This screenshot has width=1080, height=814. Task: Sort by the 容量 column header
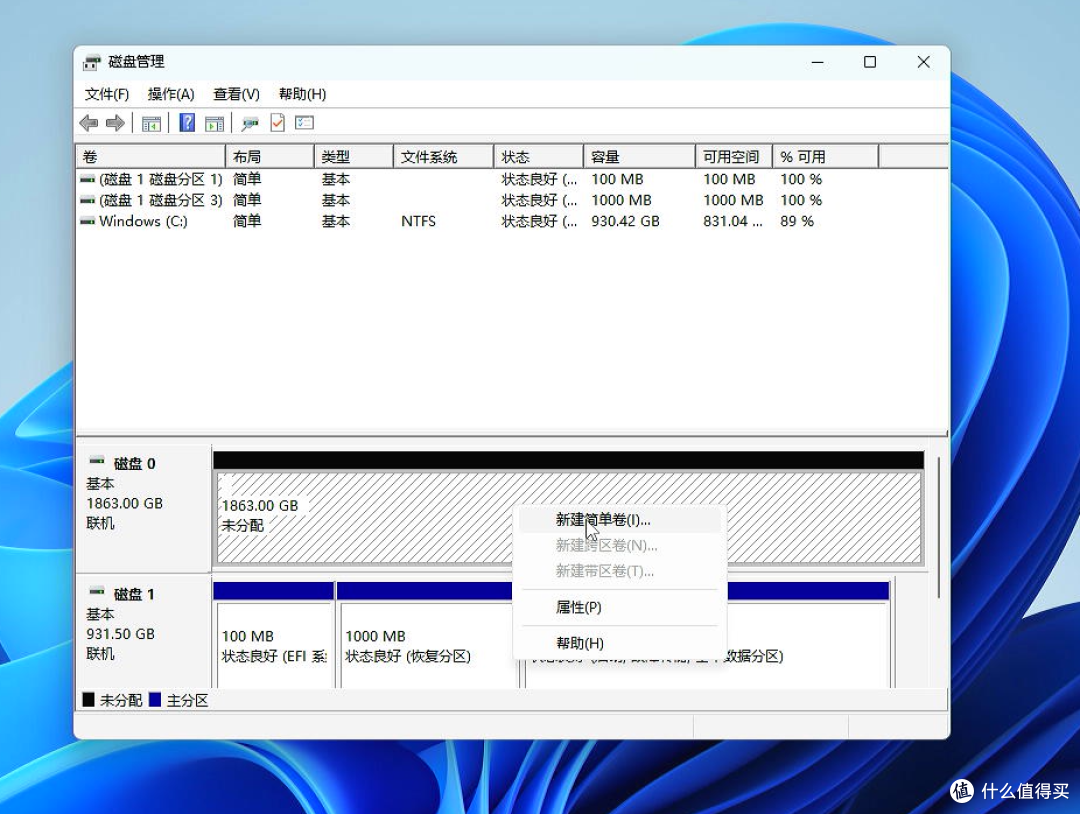(639, 157)
